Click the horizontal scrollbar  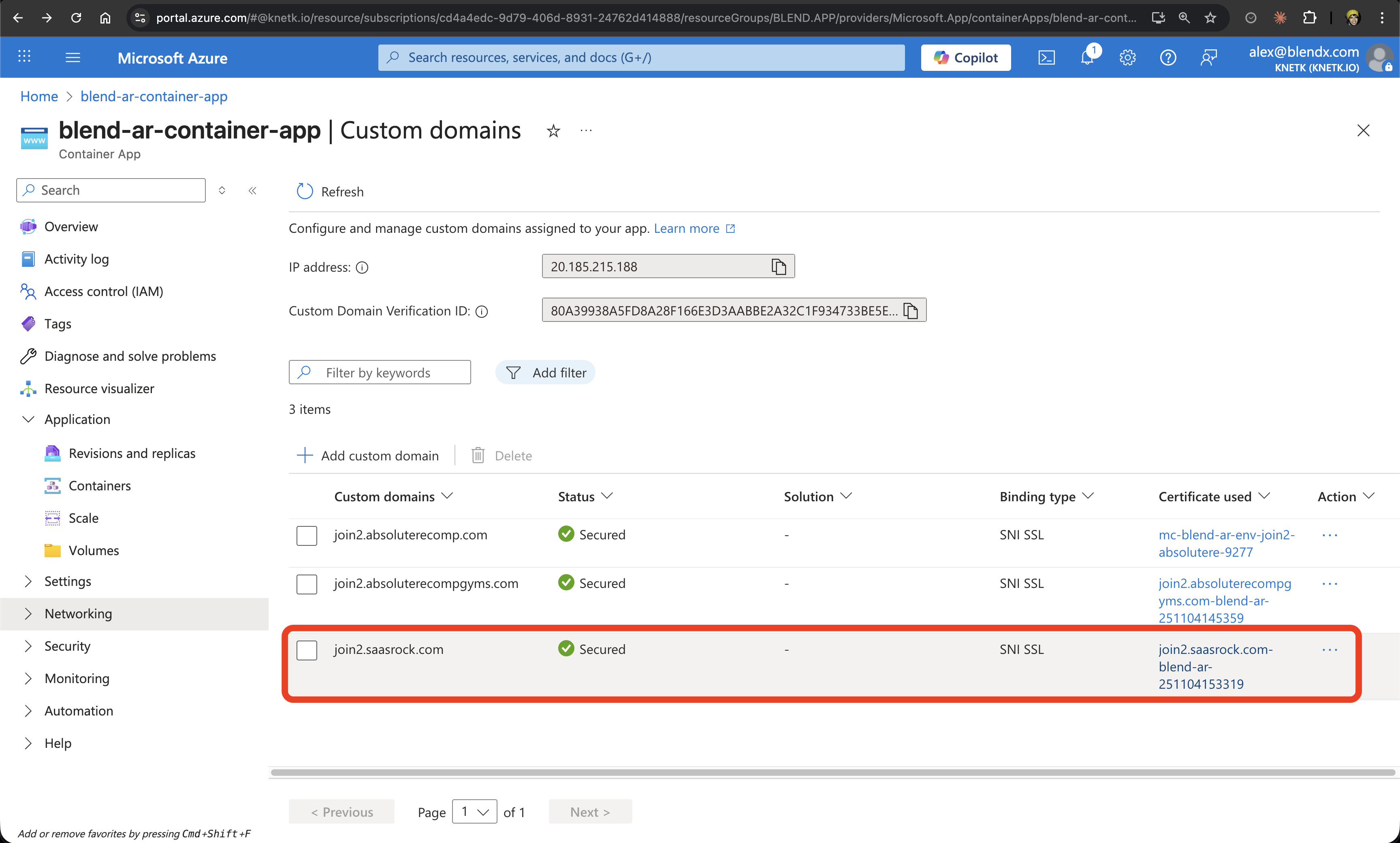point(832,773)
